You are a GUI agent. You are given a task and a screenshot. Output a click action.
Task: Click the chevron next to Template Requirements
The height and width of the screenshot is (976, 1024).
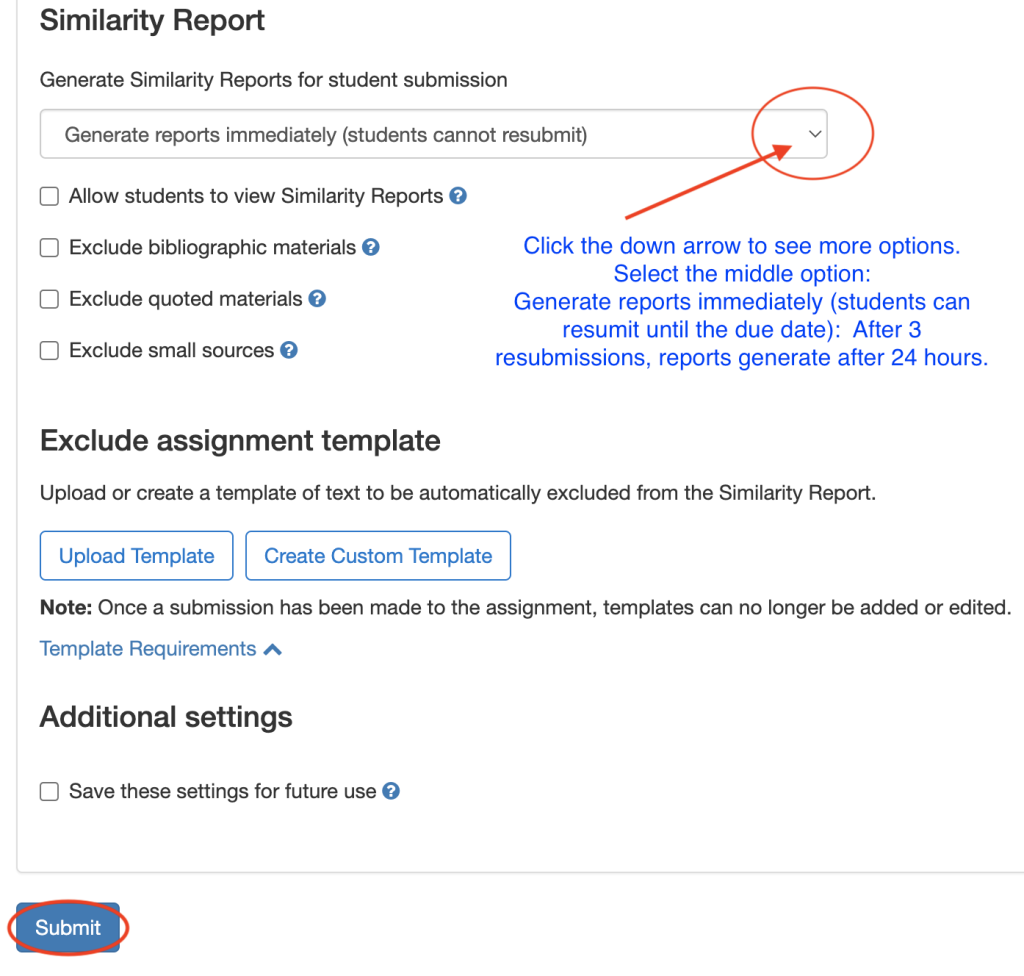(272, 650)
